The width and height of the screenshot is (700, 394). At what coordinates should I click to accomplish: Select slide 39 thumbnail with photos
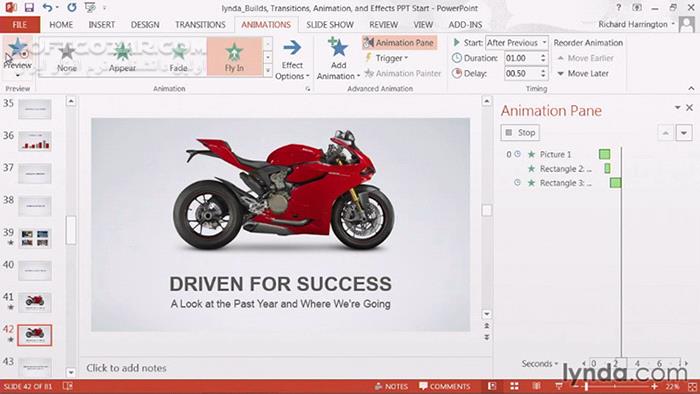point(35,238)
